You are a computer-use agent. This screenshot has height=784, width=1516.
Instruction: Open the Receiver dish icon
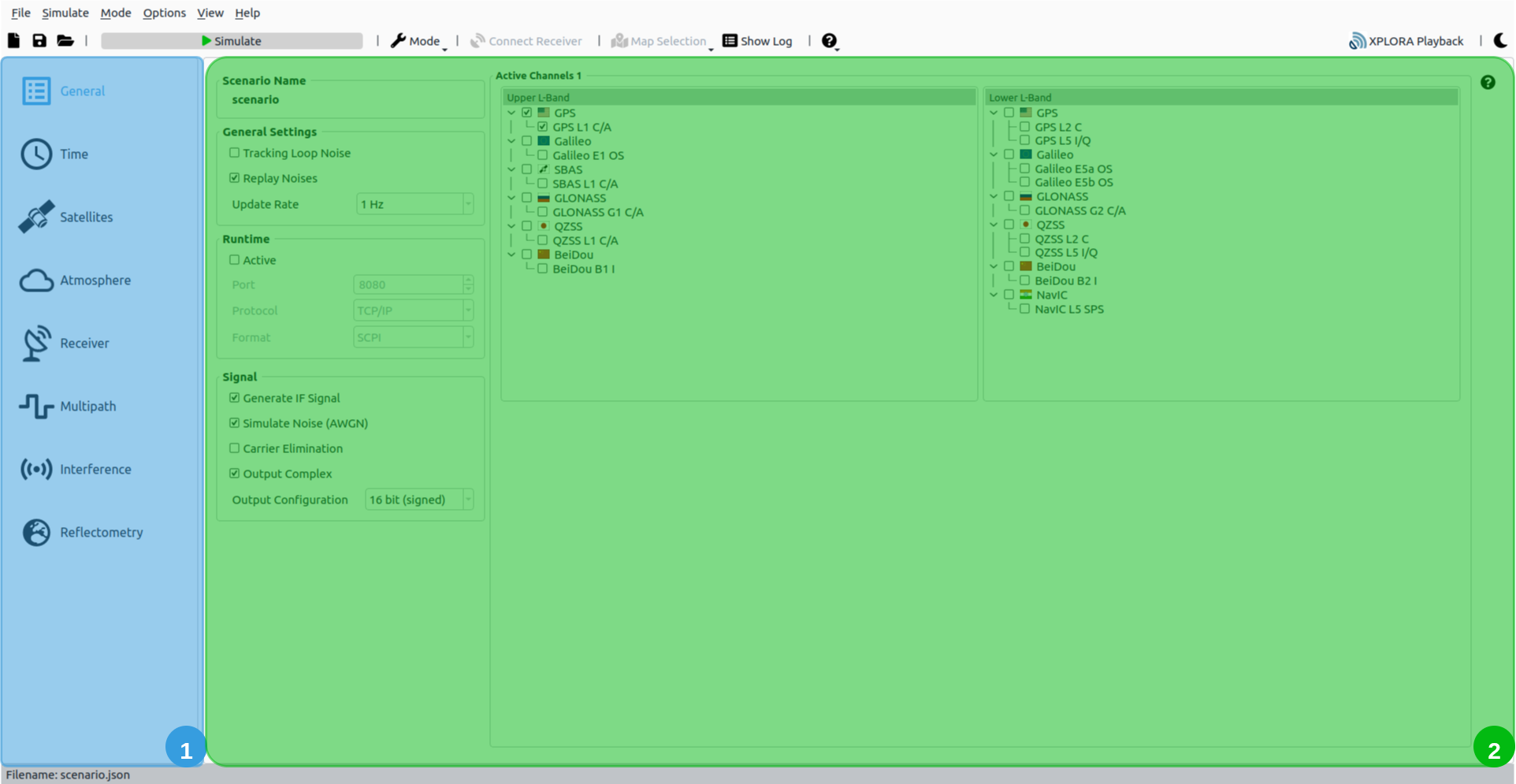point(36,344)
